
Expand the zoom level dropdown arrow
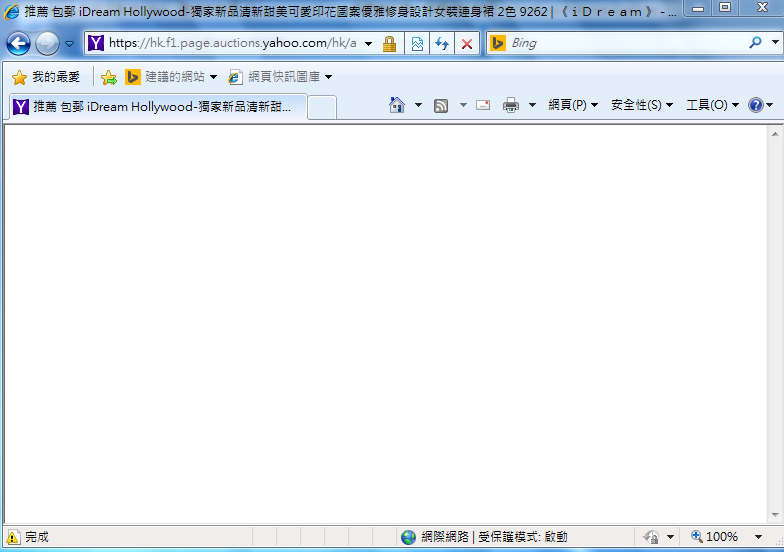click(758, 537)
